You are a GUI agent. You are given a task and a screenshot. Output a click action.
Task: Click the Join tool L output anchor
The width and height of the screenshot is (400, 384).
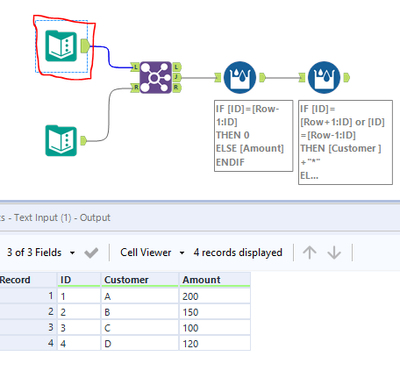(x=177, y=67)
